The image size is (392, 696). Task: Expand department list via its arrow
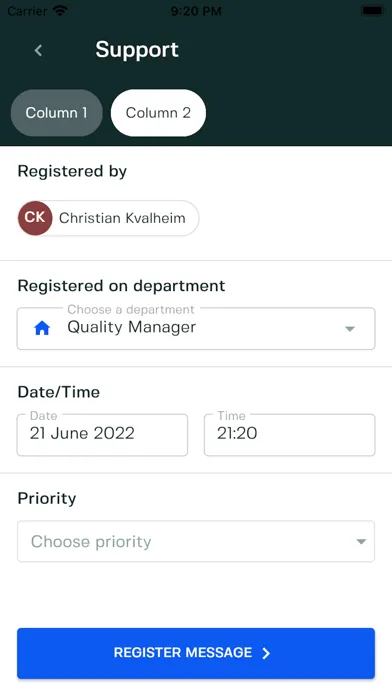coord(350,329)
